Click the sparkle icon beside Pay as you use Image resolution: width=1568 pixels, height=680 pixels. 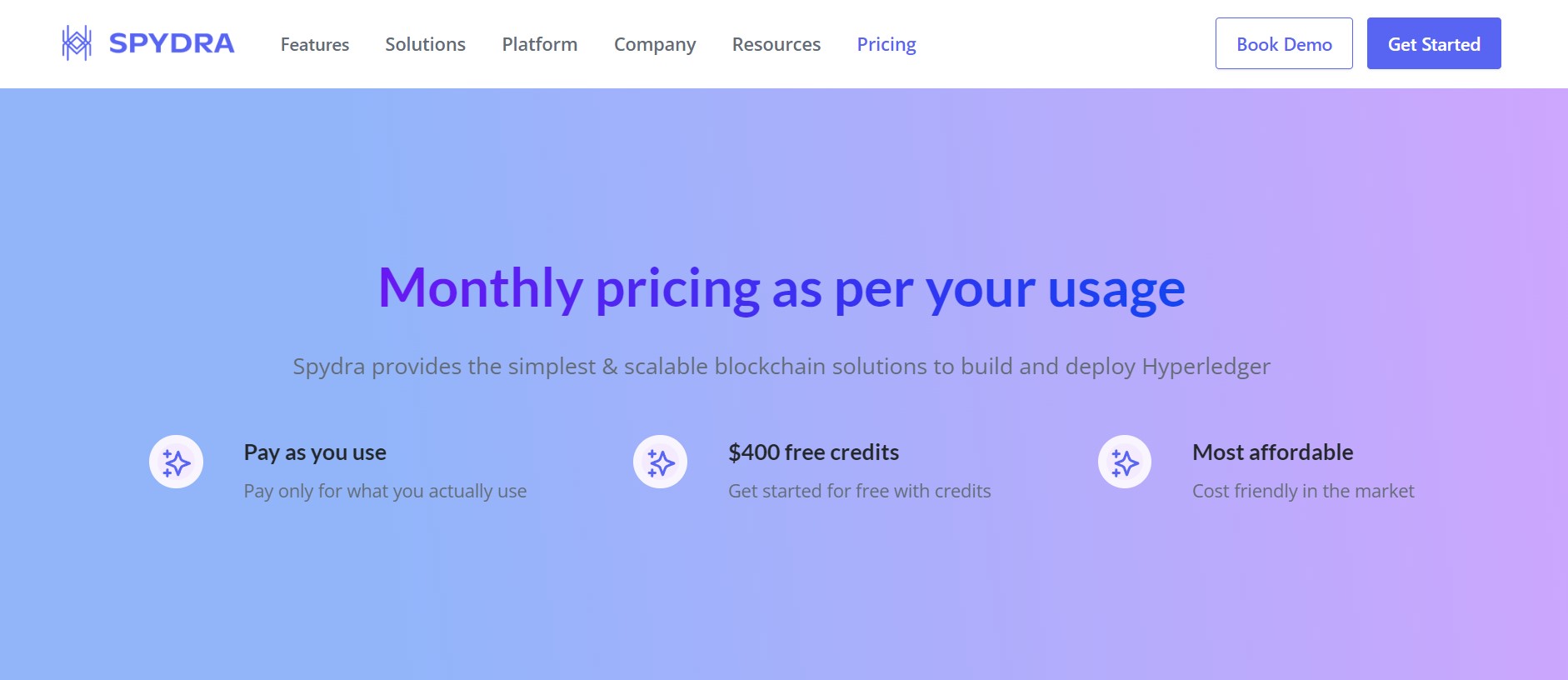[x=176, y=462]
